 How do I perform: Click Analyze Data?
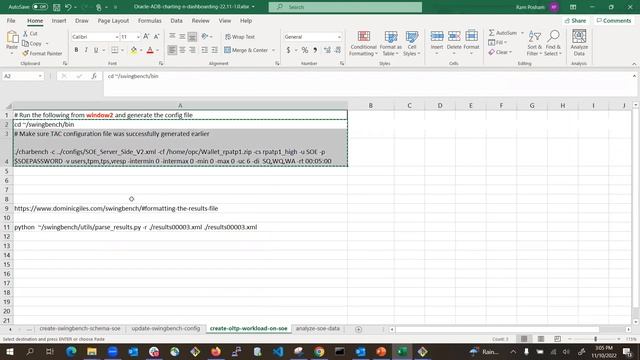click(x=579, y=43)
